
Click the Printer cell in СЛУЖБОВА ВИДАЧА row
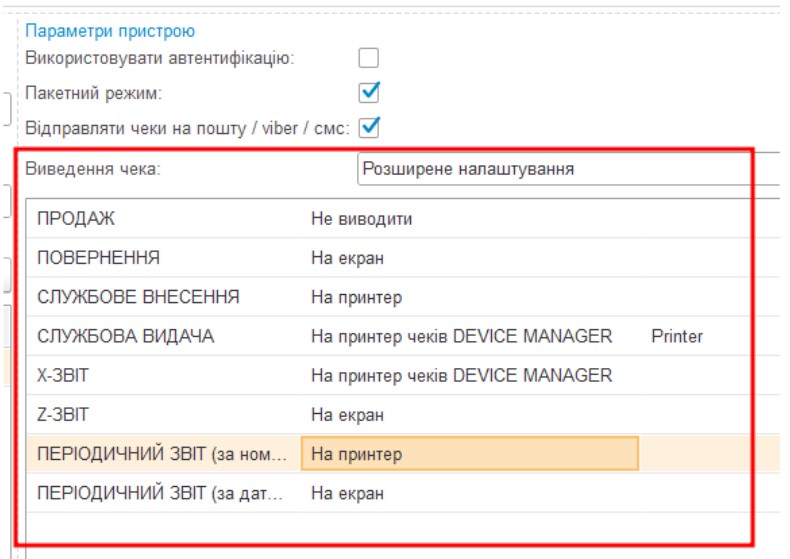click(677, 336)
